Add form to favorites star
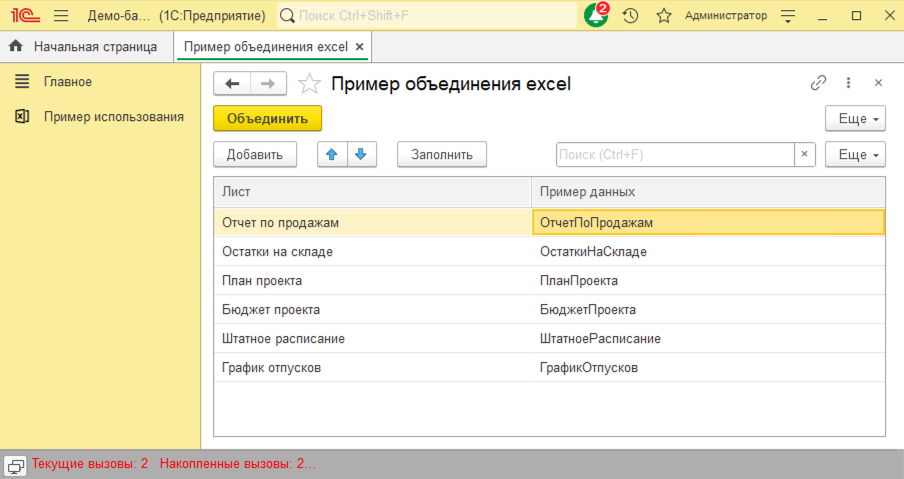Viewport: 904px width, 479px height. 309,84
